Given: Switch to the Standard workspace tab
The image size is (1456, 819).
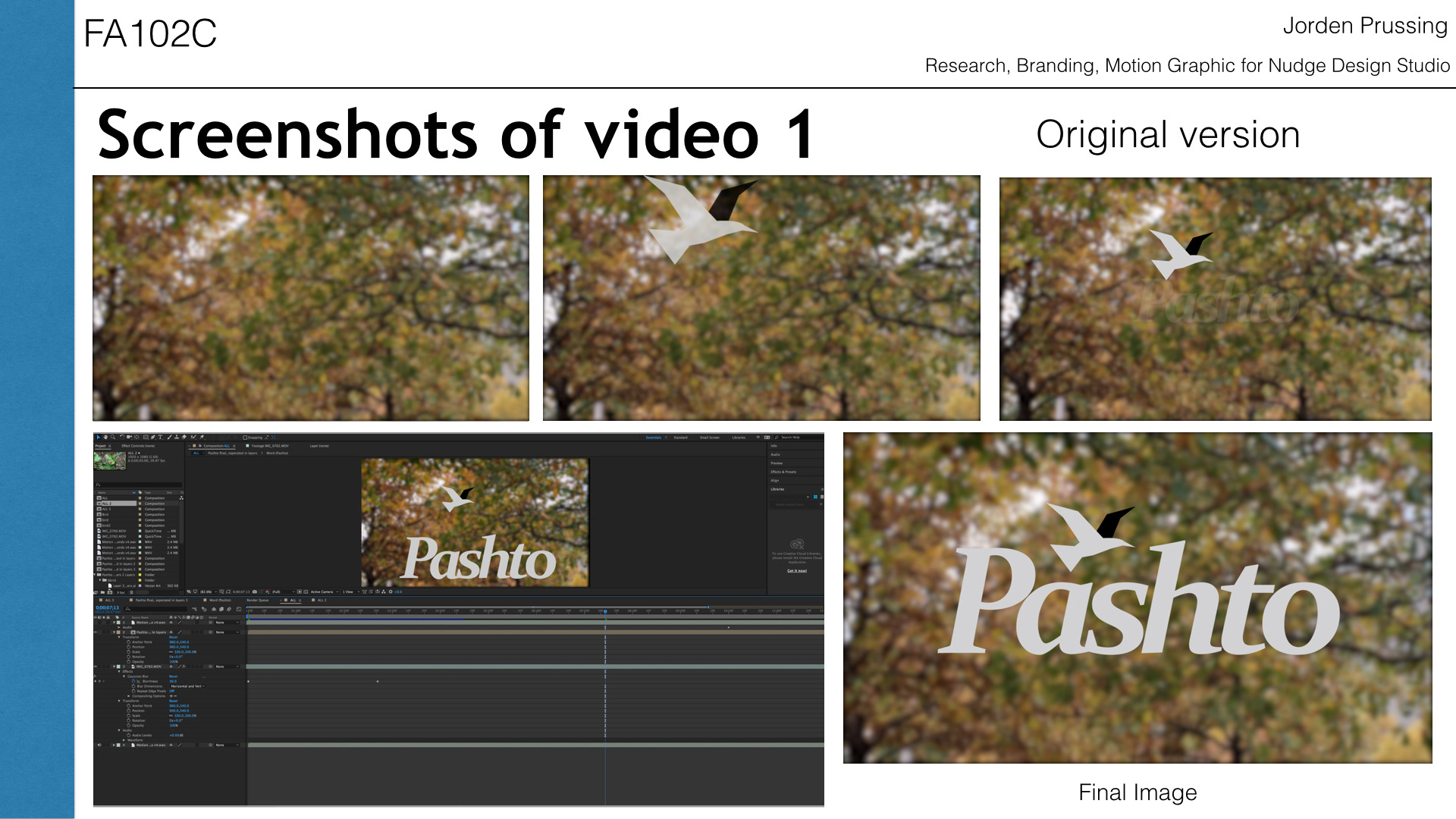Looking at the screenshot, I should (x=680, y=438).
